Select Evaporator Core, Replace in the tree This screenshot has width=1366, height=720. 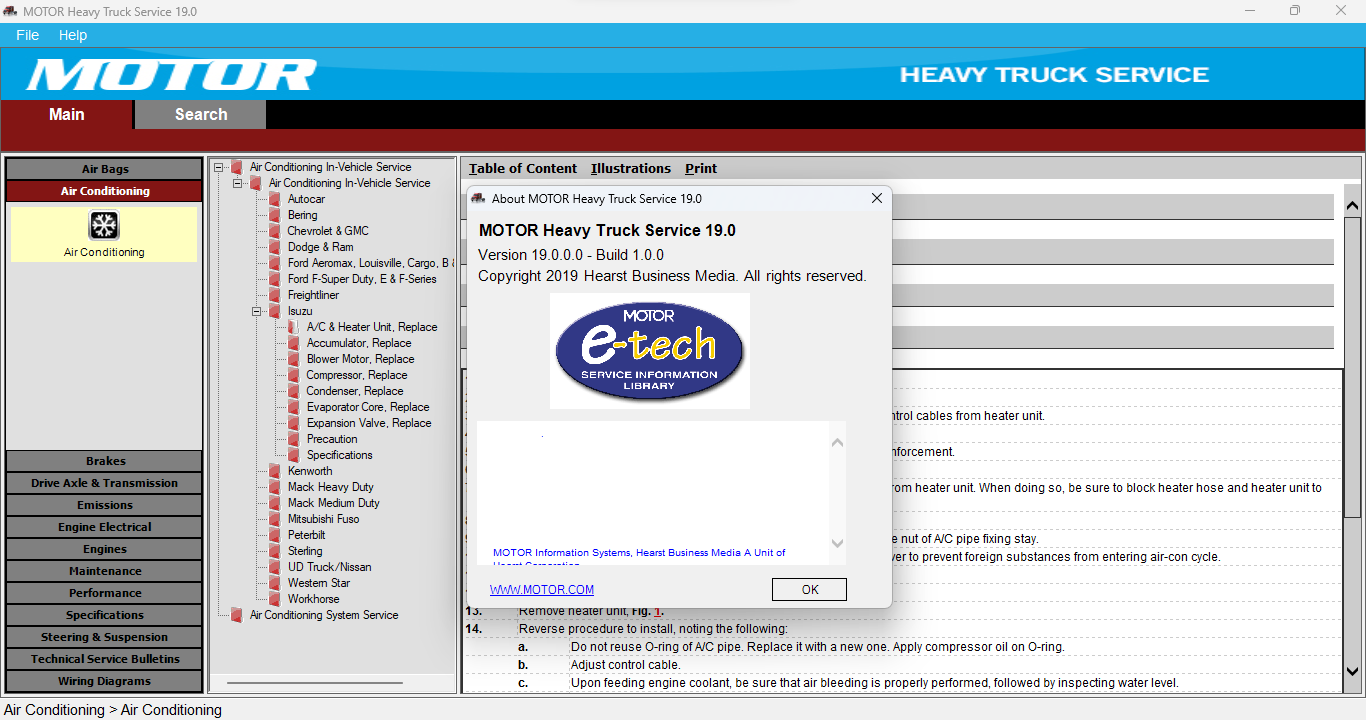(368, 407)
